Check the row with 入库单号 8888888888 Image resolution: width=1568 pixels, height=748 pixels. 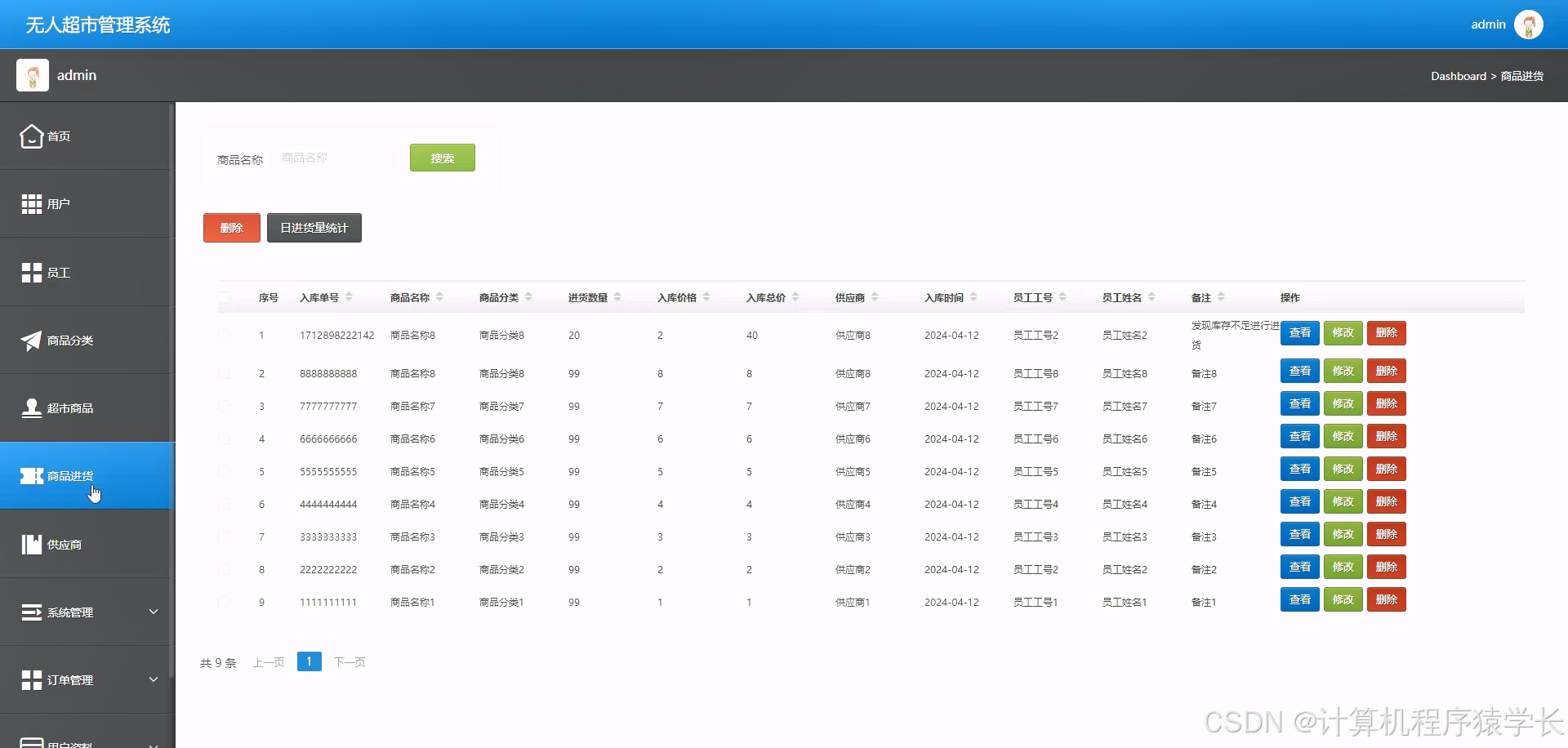pyautogui.click(x=224, y=373)
